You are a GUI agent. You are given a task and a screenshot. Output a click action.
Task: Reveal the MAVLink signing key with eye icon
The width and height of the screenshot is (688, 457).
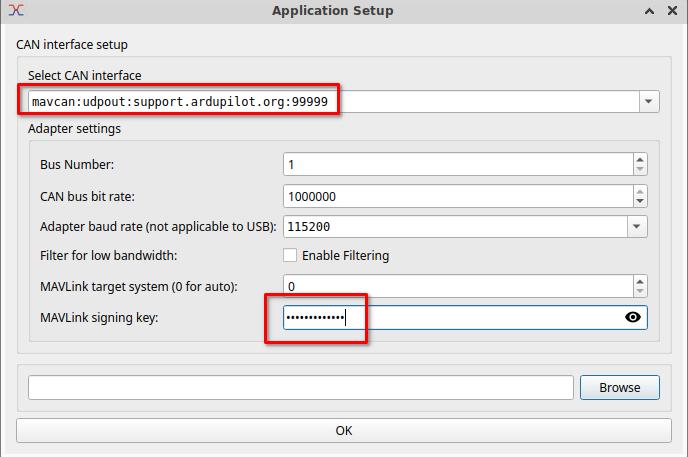pos(632,317)
